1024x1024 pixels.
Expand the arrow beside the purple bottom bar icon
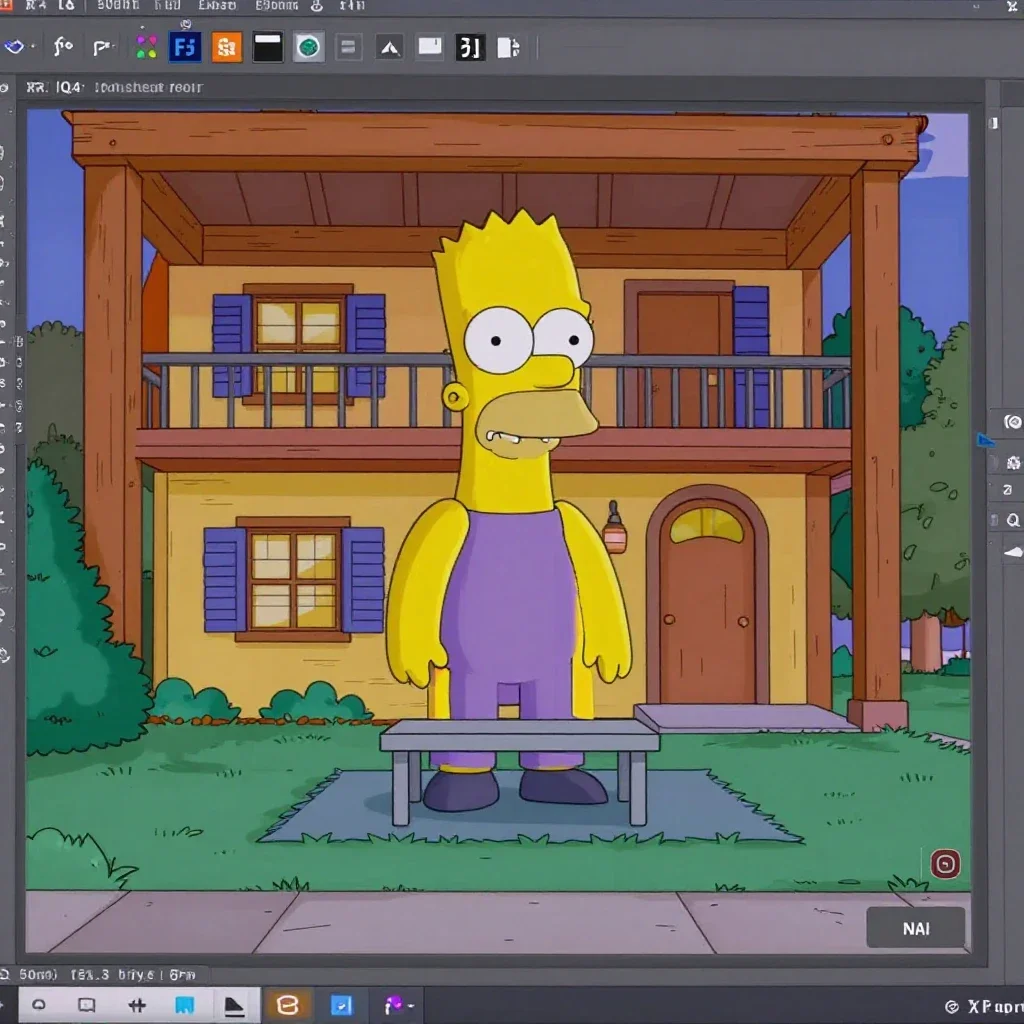411,1006
